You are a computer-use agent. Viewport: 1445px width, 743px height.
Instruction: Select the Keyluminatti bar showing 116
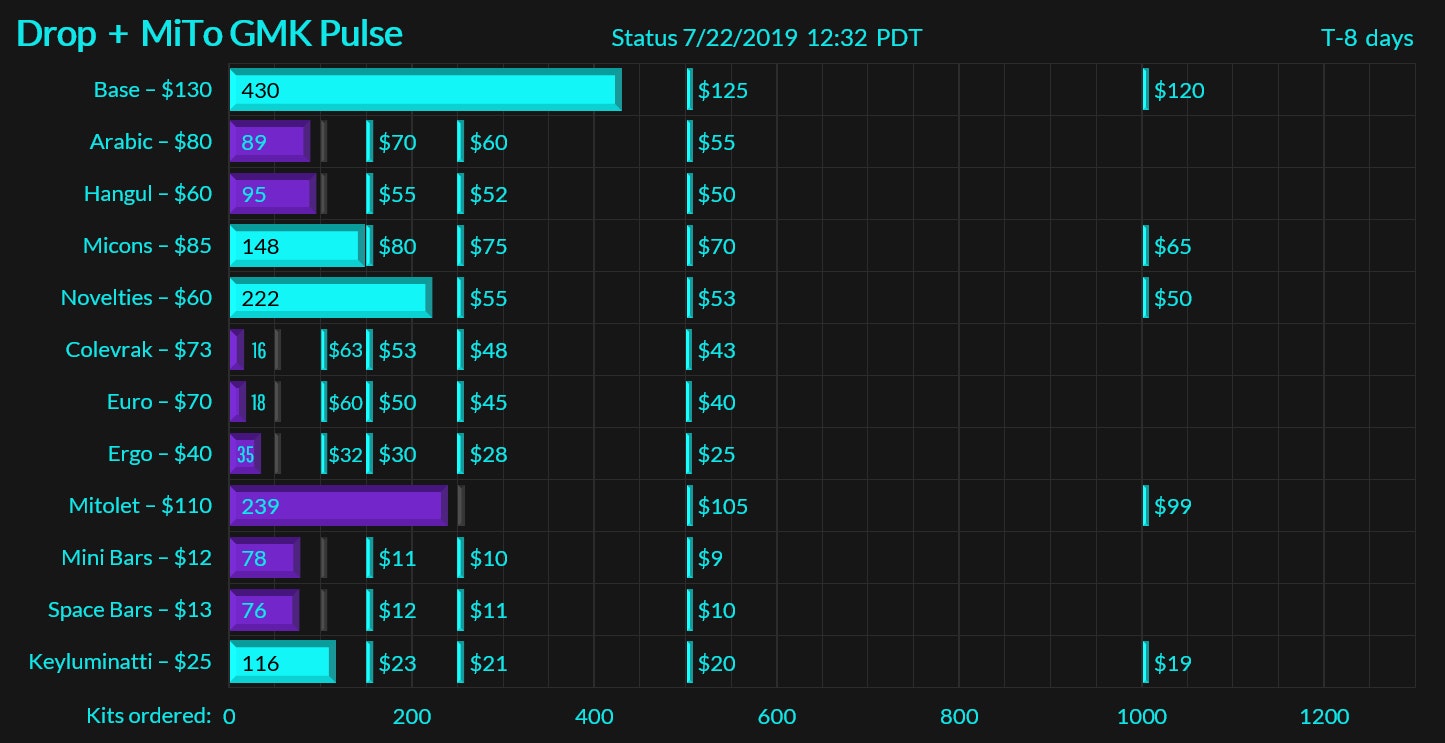(282, 662)
